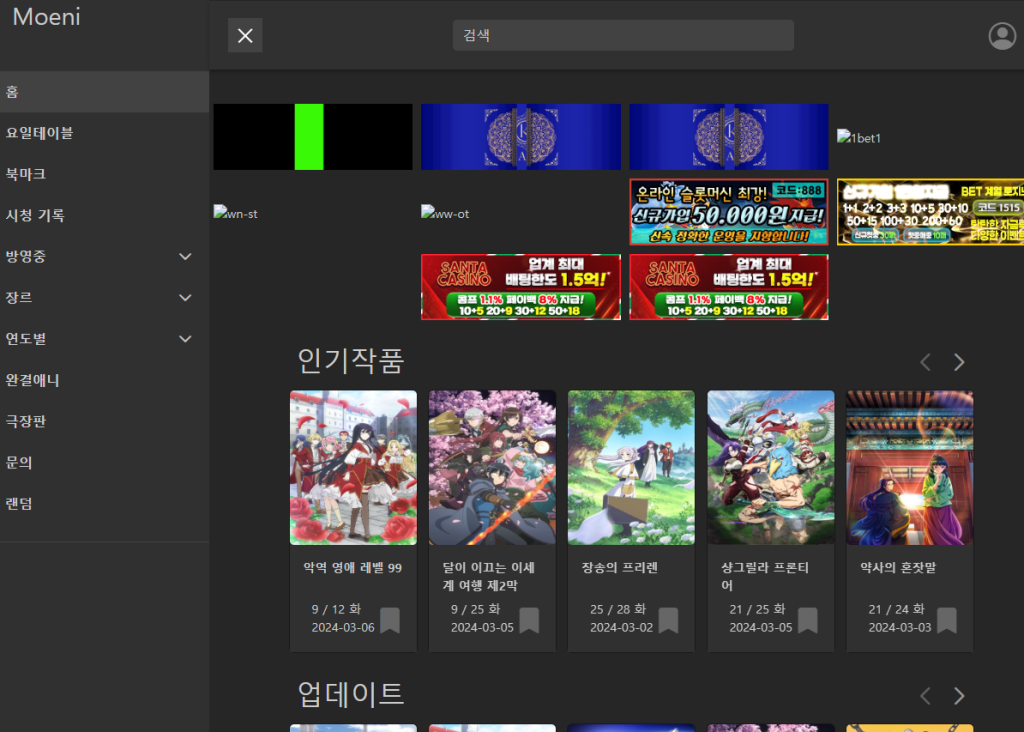
Task: Click the broken 1bet1 banner image
Action: 859,138
